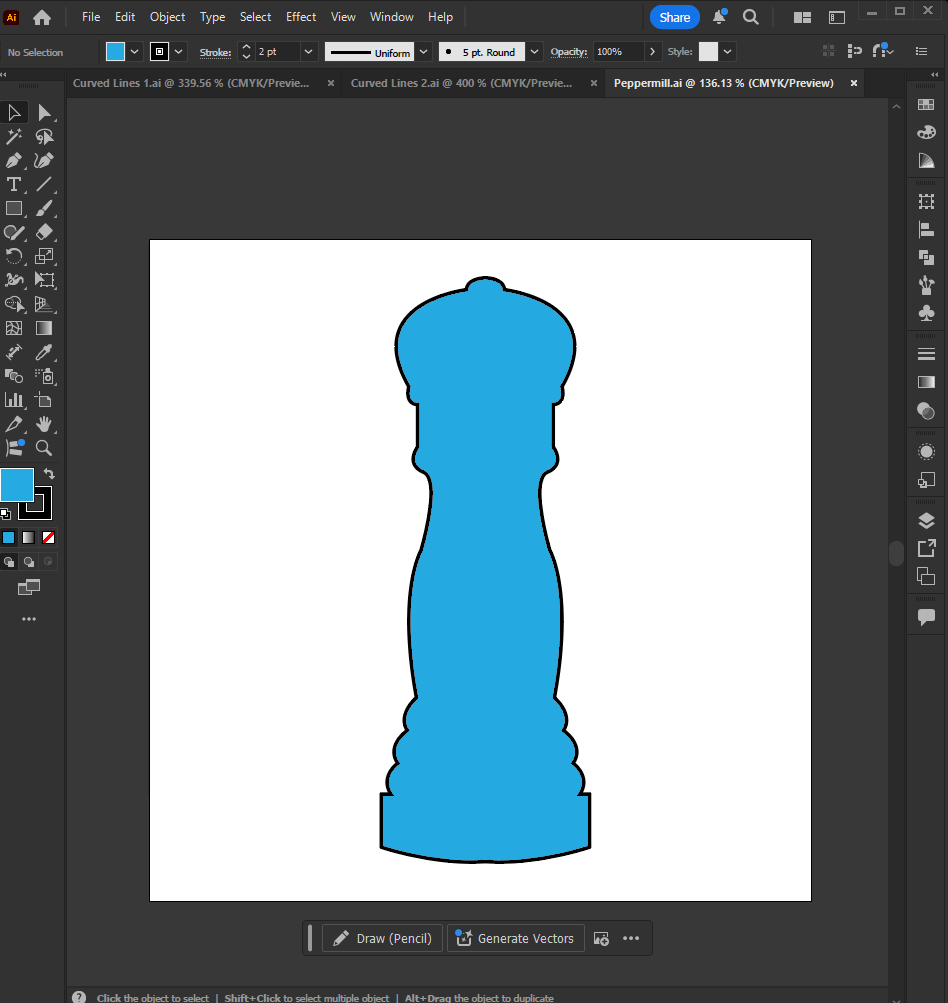Image resolution: width=948 pixels, height=1003 pixels.
Task: Click the Share button
Action: [x=675, y=17]
